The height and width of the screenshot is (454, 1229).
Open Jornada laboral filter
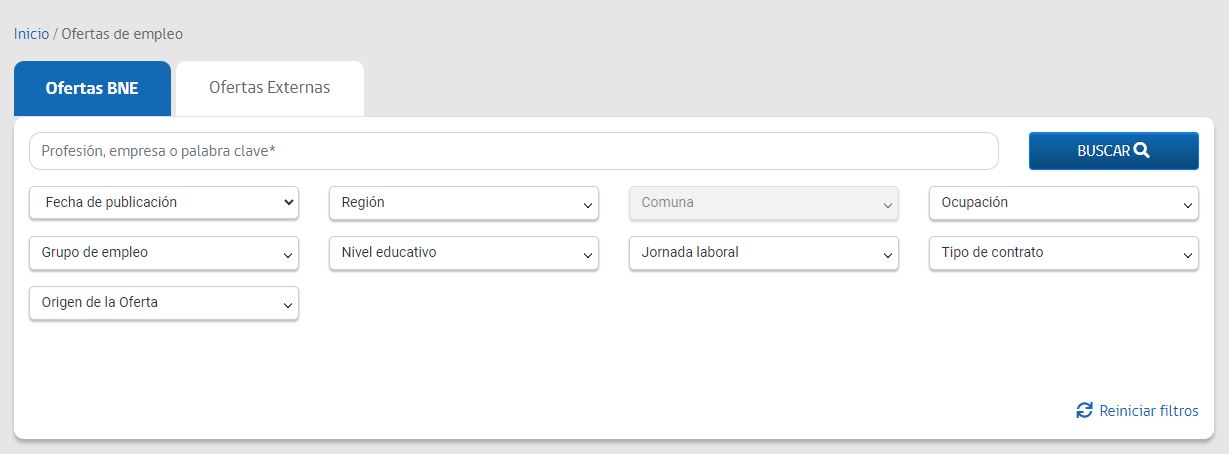[764, 253]
